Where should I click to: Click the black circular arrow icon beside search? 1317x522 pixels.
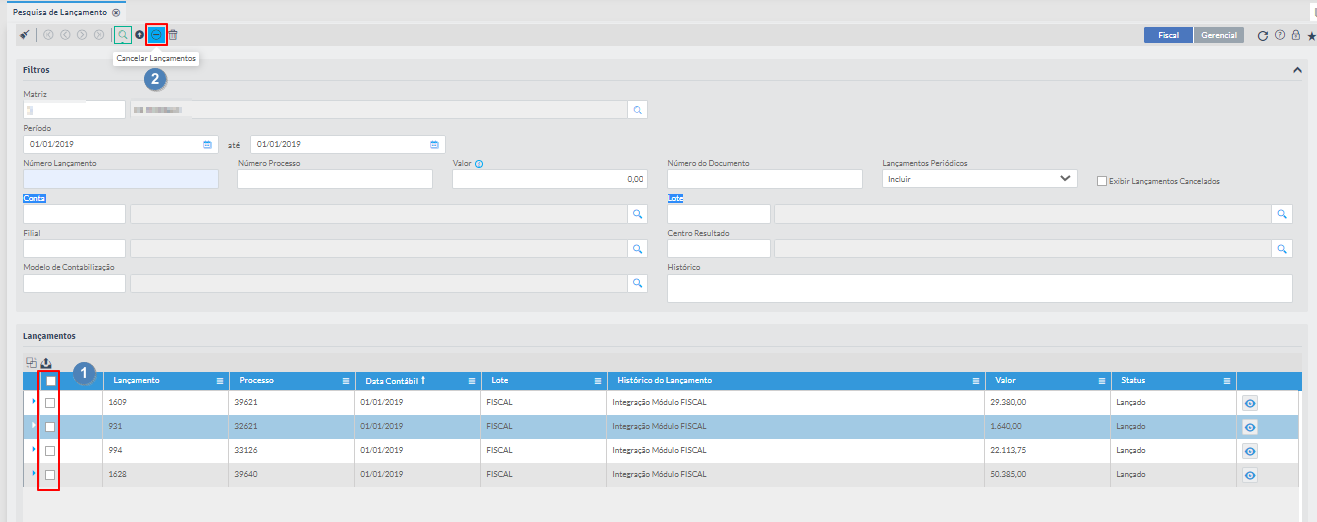click(x=140, y=35)
